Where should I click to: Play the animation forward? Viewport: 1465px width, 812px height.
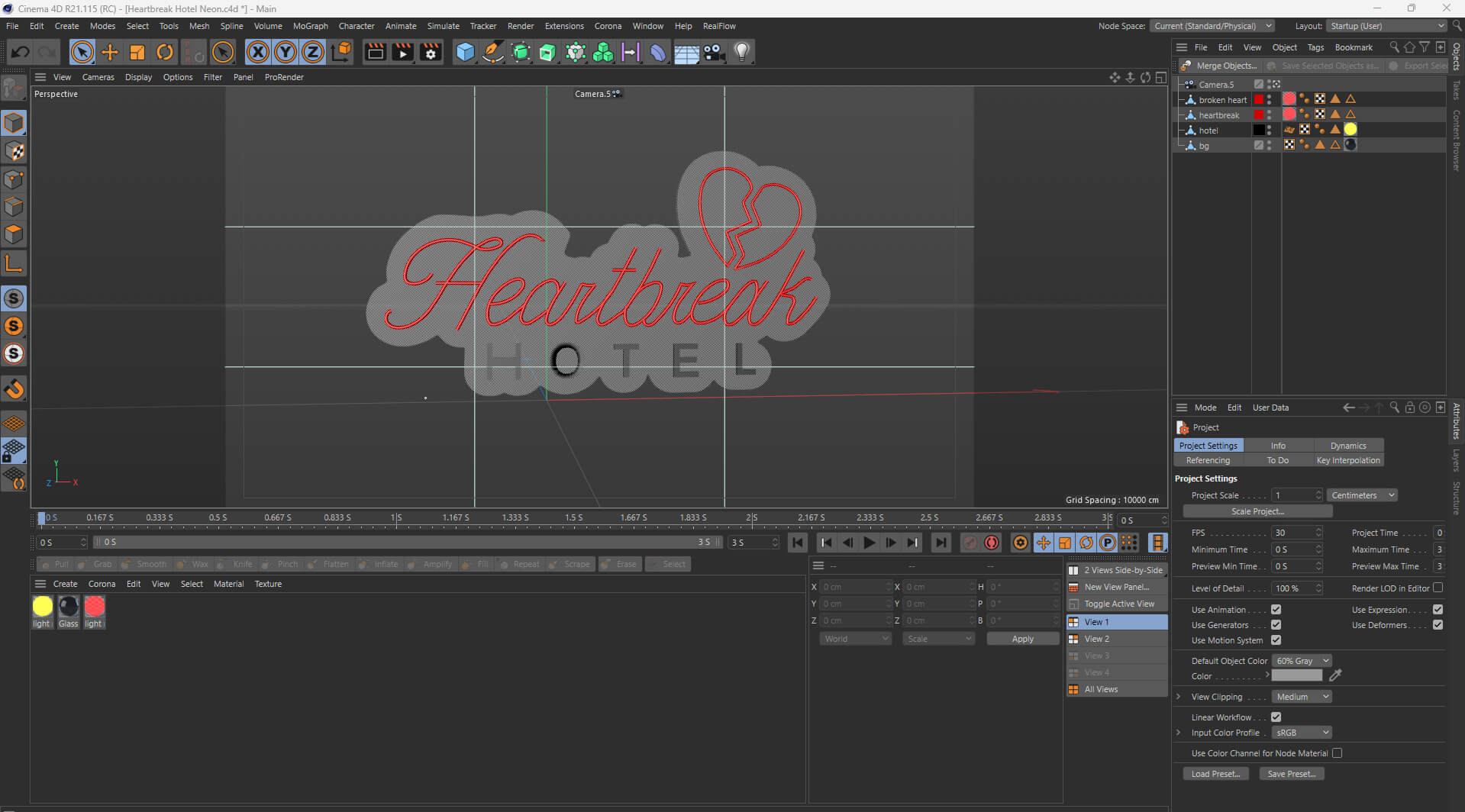869,543
